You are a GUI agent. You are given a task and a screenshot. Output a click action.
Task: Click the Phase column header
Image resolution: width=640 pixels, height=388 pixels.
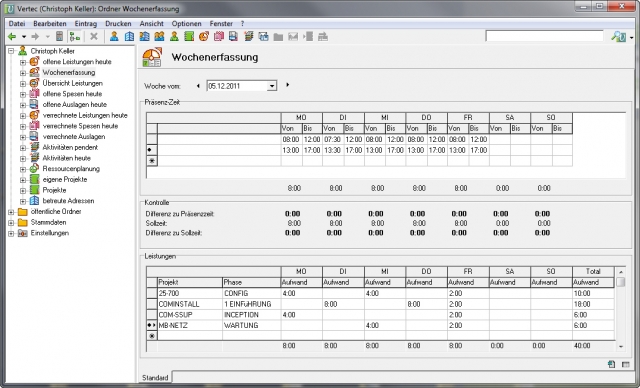(251, 282)
